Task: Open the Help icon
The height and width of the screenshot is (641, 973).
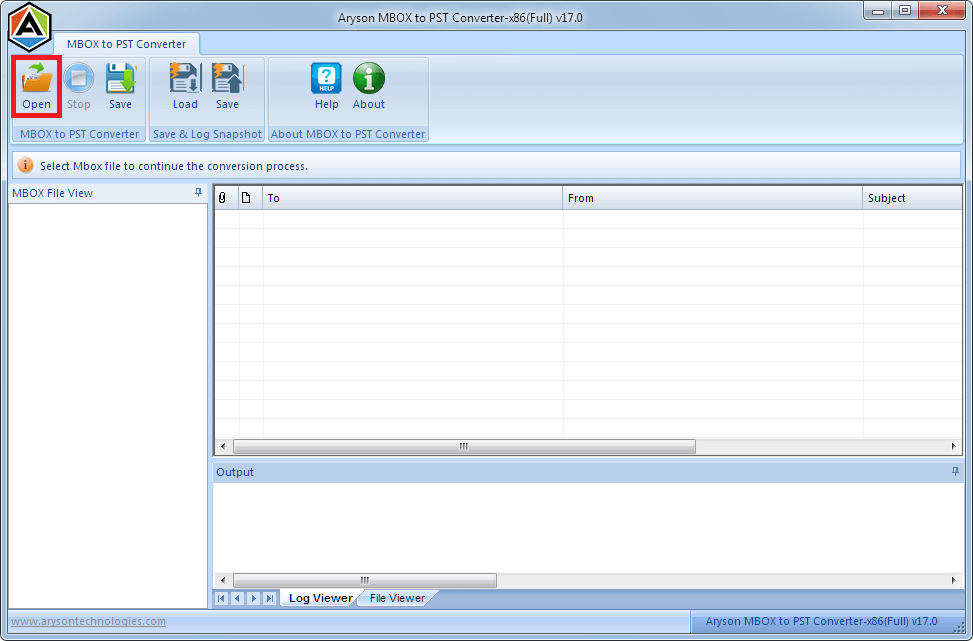Action: tap(326, 79)
